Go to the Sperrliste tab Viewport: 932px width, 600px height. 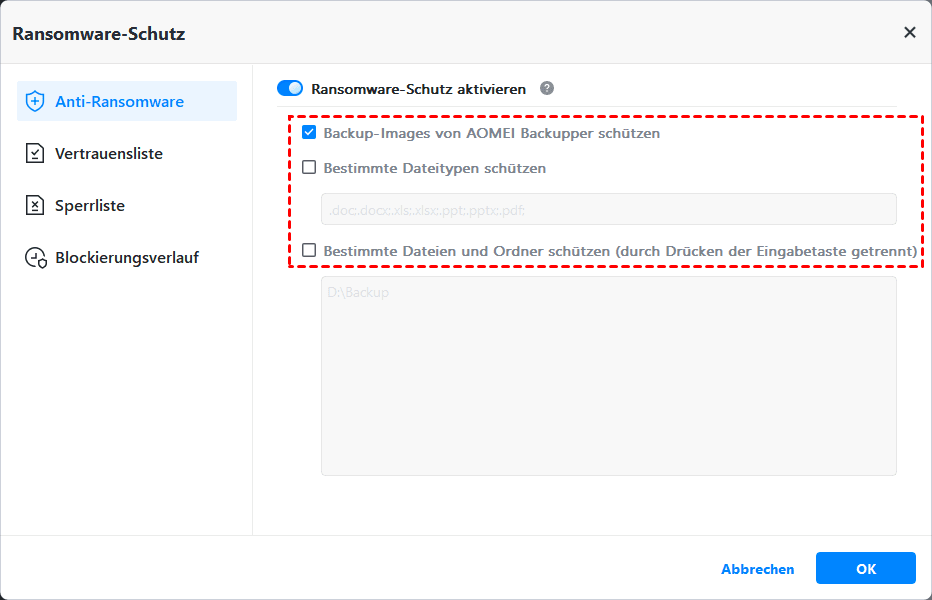pos(90,205)
